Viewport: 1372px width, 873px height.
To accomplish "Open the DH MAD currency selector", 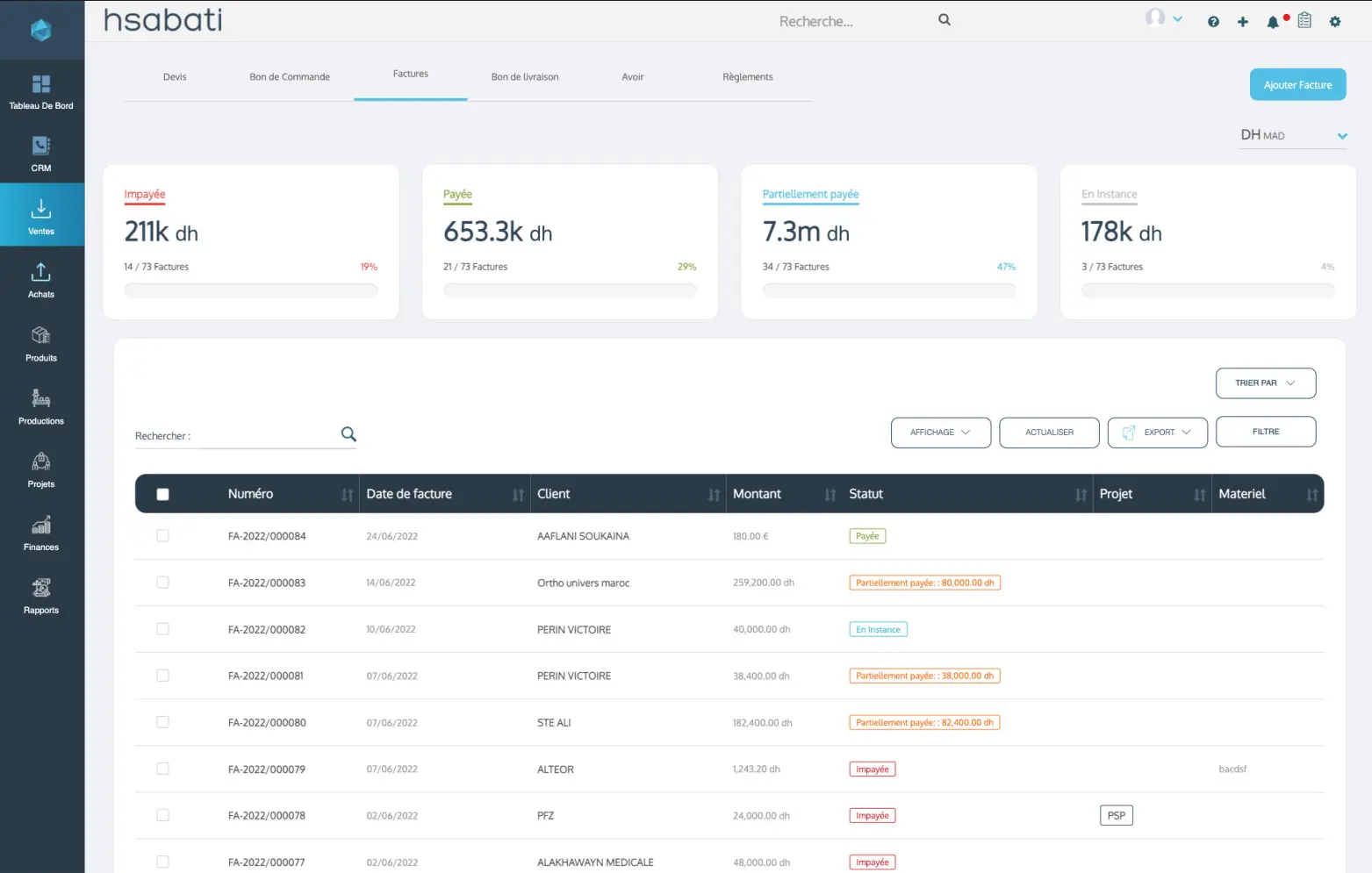I will click(1292, 136).
